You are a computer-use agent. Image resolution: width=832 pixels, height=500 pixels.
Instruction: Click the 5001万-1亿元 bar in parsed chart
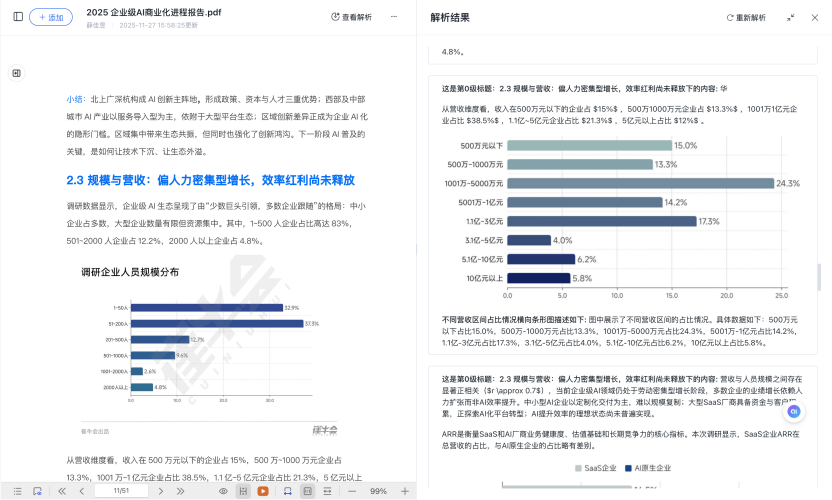coord(585,202)
